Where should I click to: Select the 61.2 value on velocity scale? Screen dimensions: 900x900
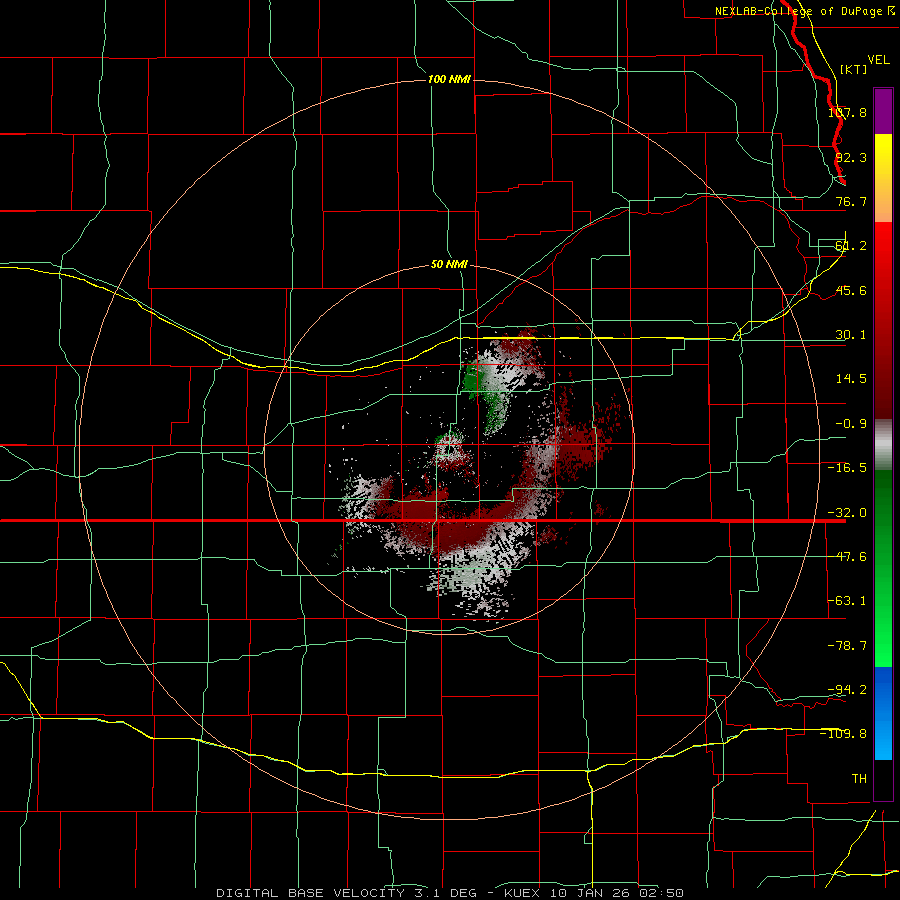pos(851,246)
